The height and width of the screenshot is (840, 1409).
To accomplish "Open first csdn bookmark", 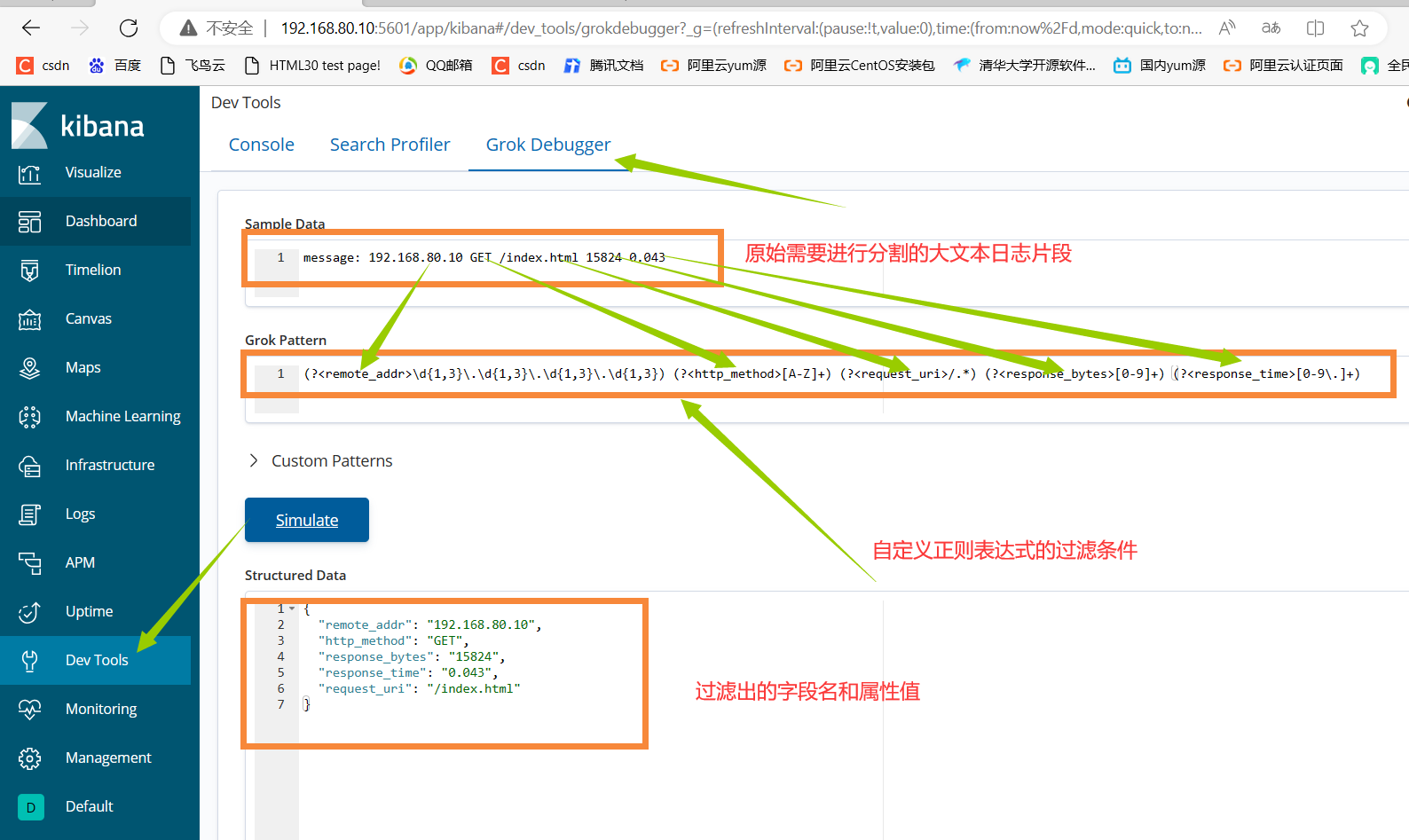I will tap(43, 66).
